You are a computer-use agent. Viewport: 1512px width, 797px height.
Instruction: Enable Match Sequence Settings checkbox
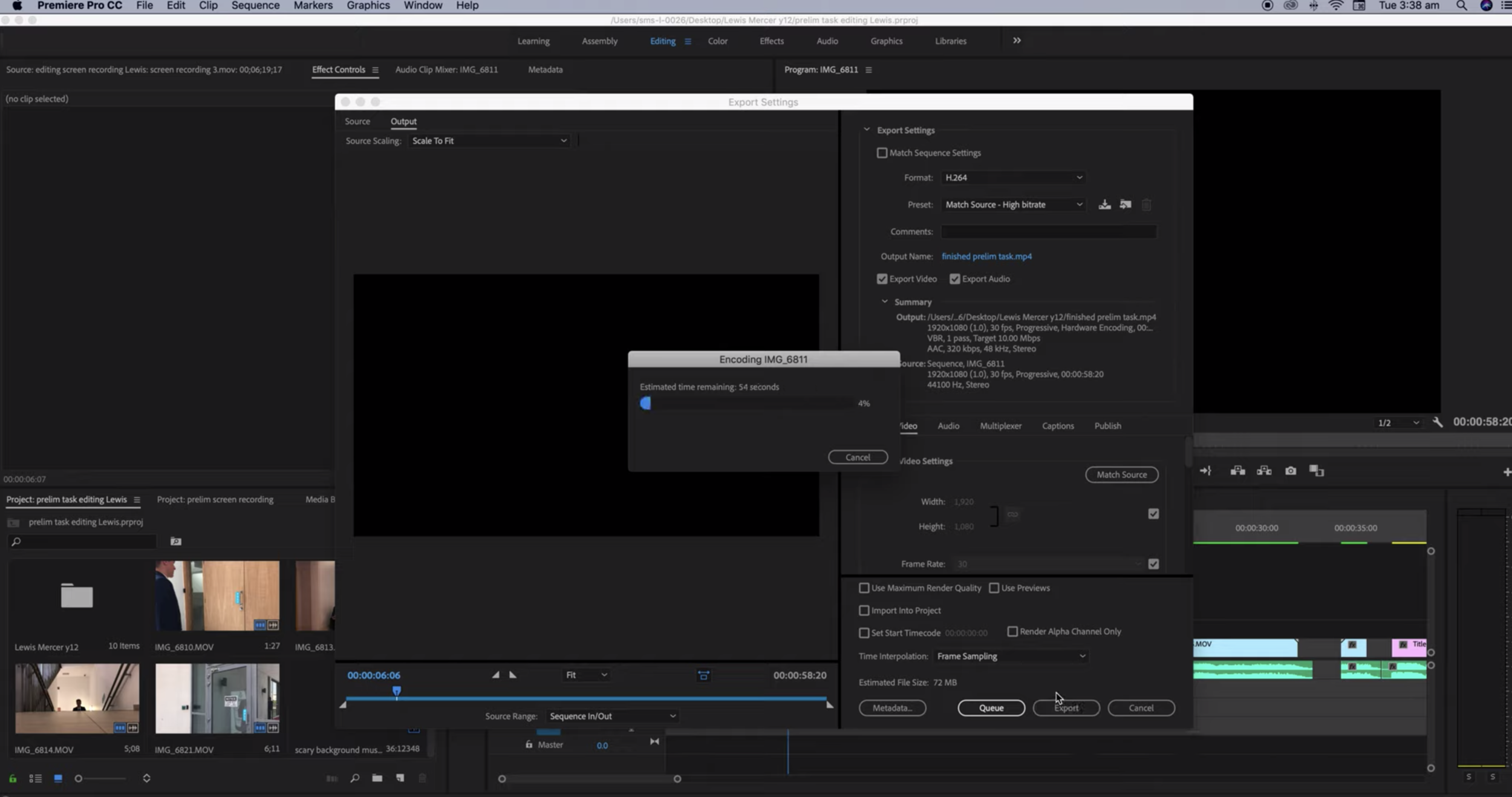click(882, 153)
